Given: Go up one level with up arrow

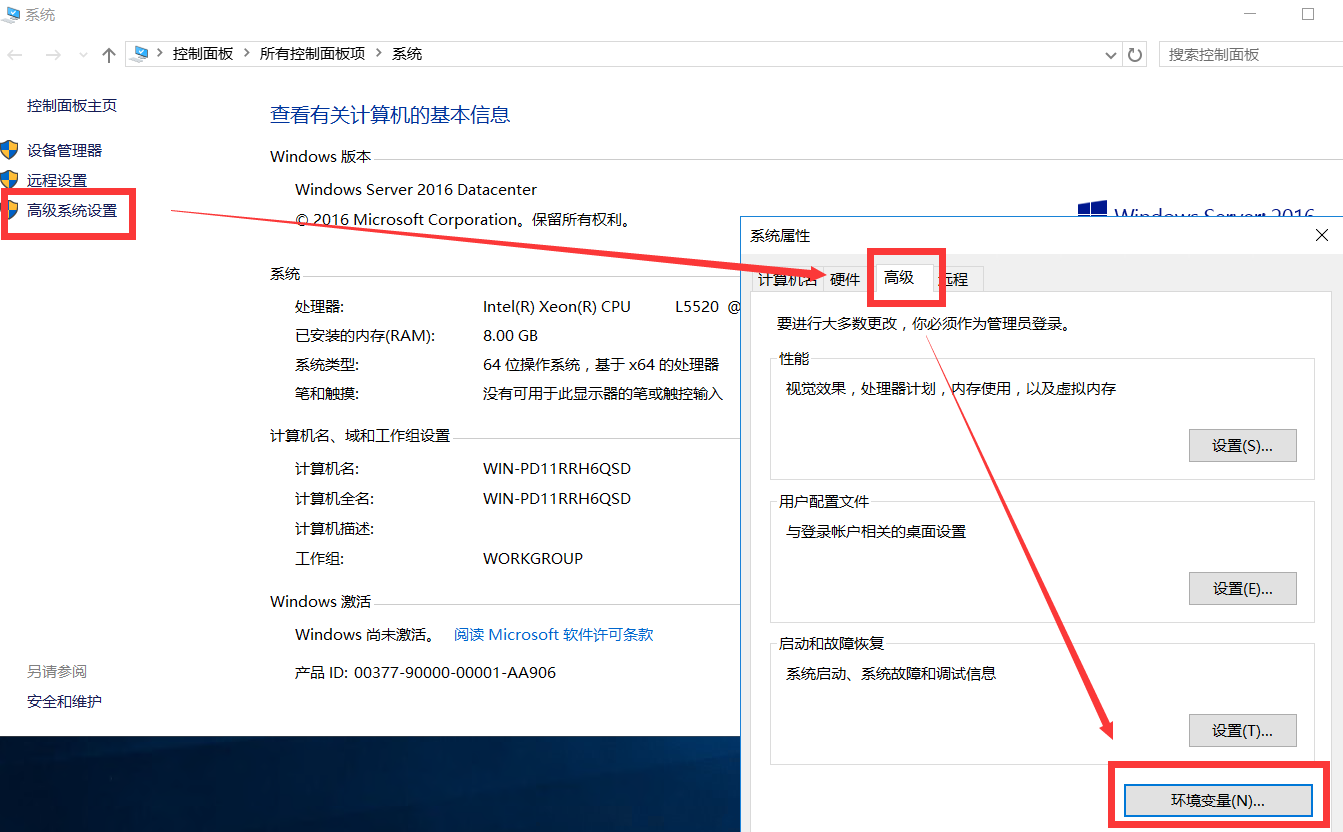Looking at the screenshot, I should (x=109, y=55).
